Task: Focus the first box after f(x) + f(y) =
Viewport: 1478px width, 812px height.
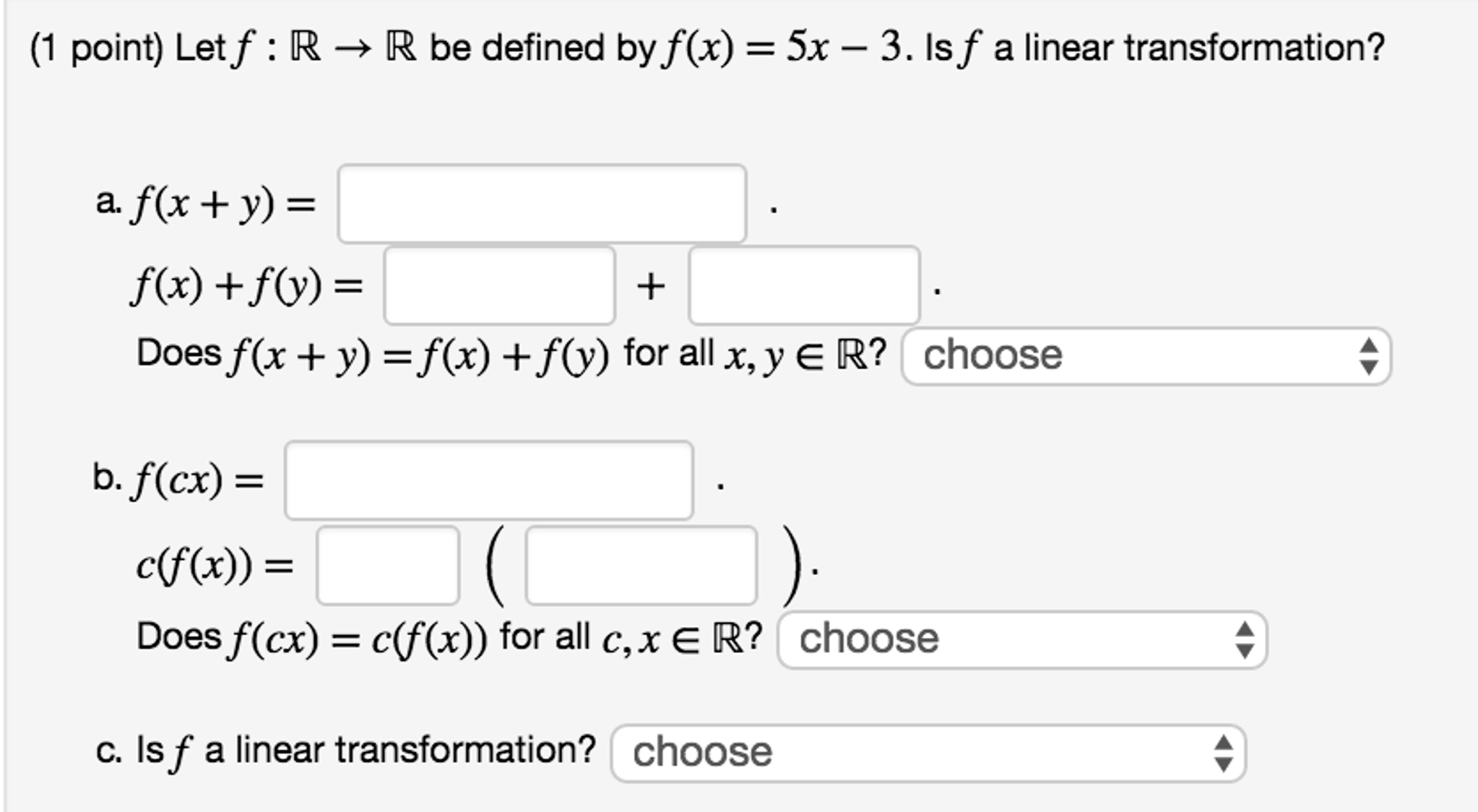Action: tap(499, 285)
